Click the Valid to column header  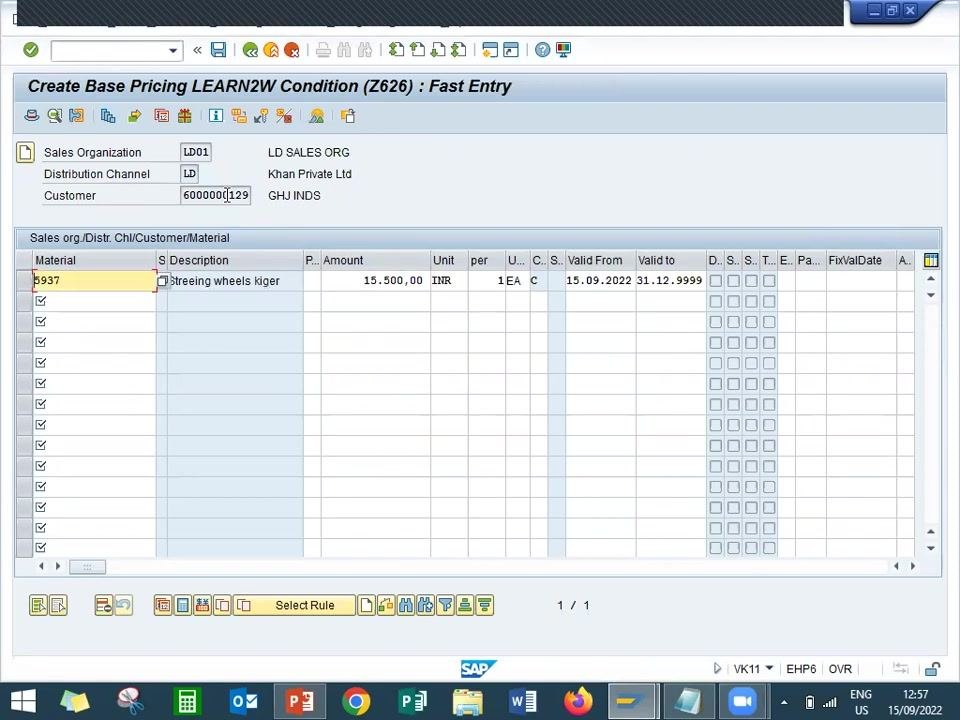[x=671, y=260]
